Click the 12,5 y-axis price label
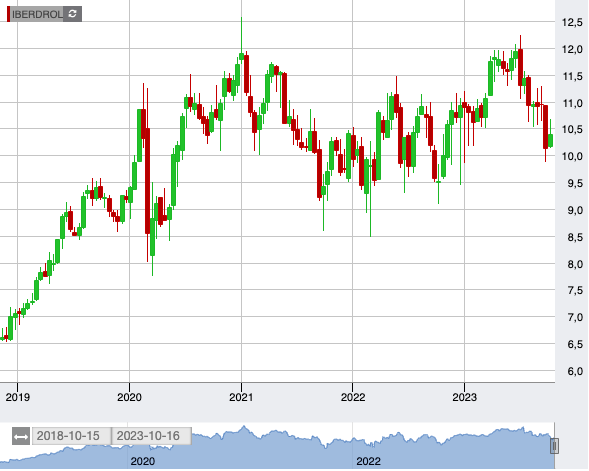 pos(572,23)
